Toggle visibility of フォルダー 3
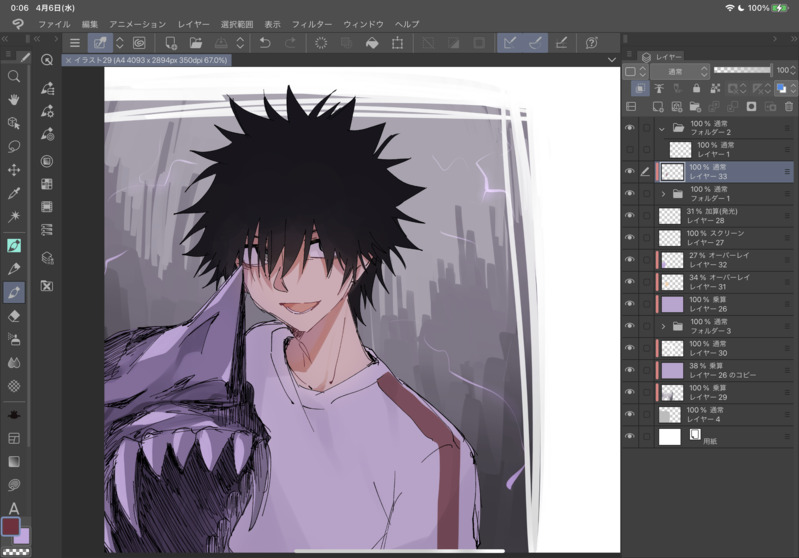799x558 pixels. coord(630,326)
